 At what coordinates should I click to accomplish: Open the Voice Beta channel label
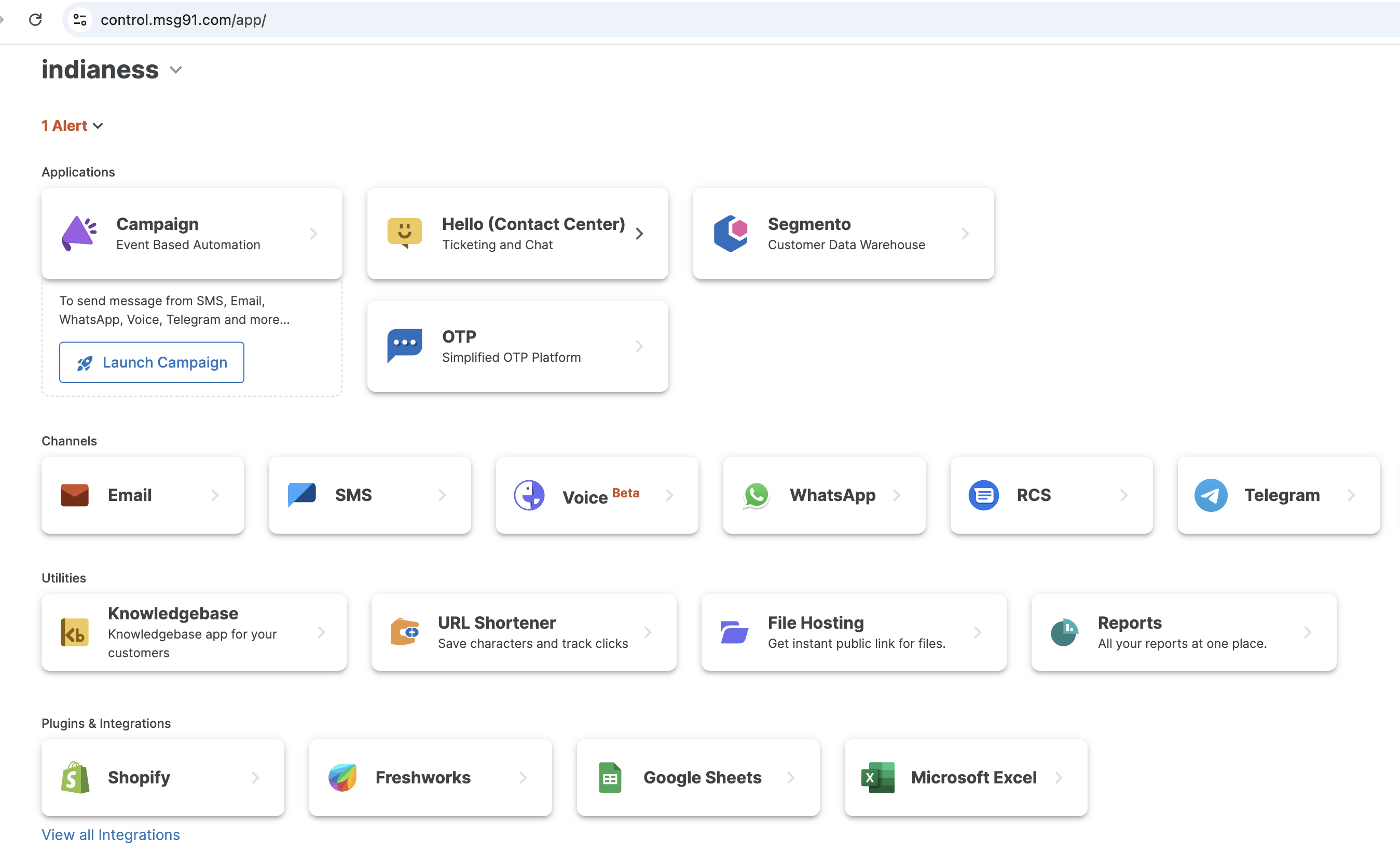click(600, 495)
